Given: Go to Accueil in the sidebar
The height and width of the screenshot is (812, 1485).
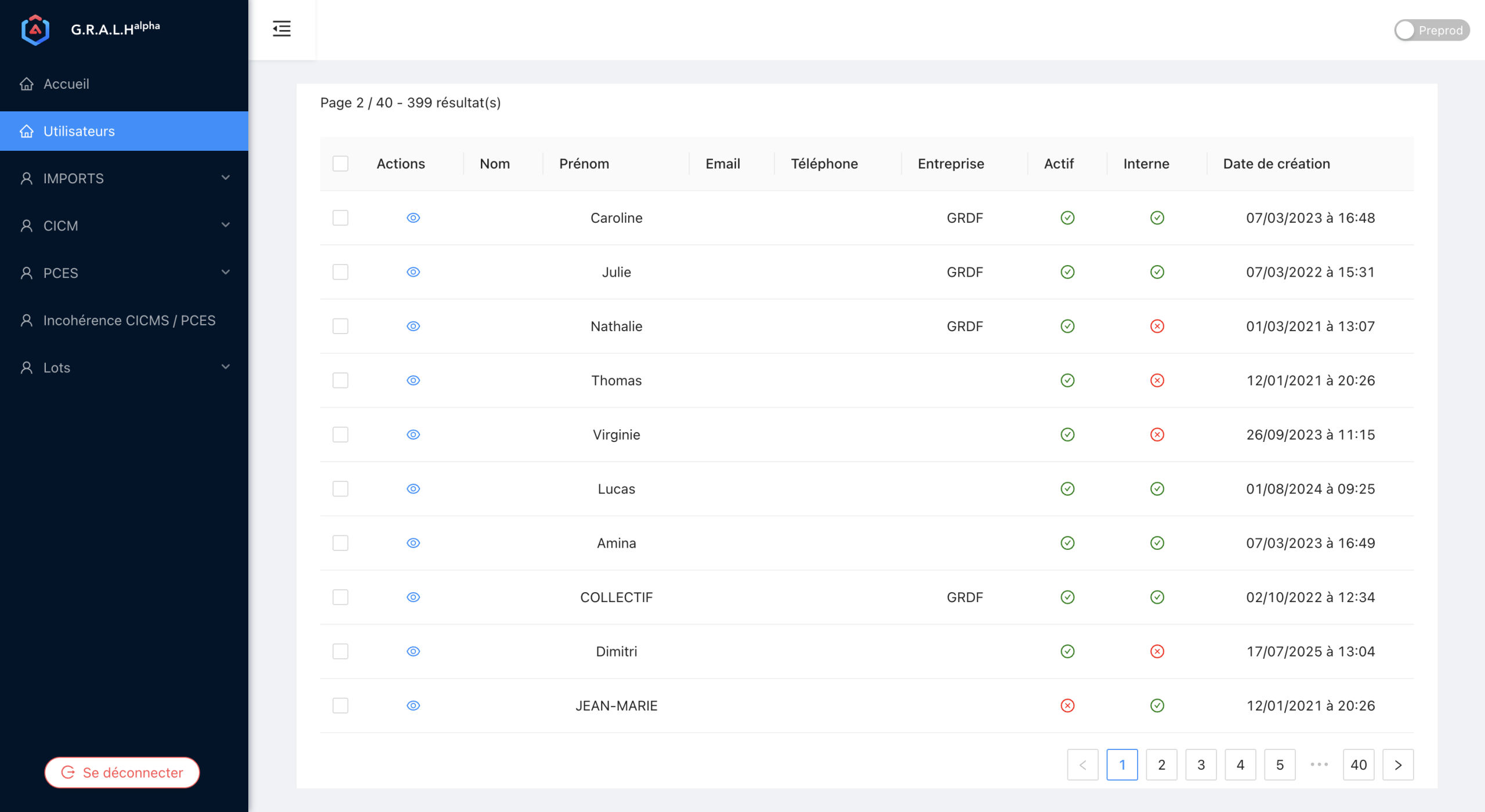Looking at the screenshot, I should 66,84.
